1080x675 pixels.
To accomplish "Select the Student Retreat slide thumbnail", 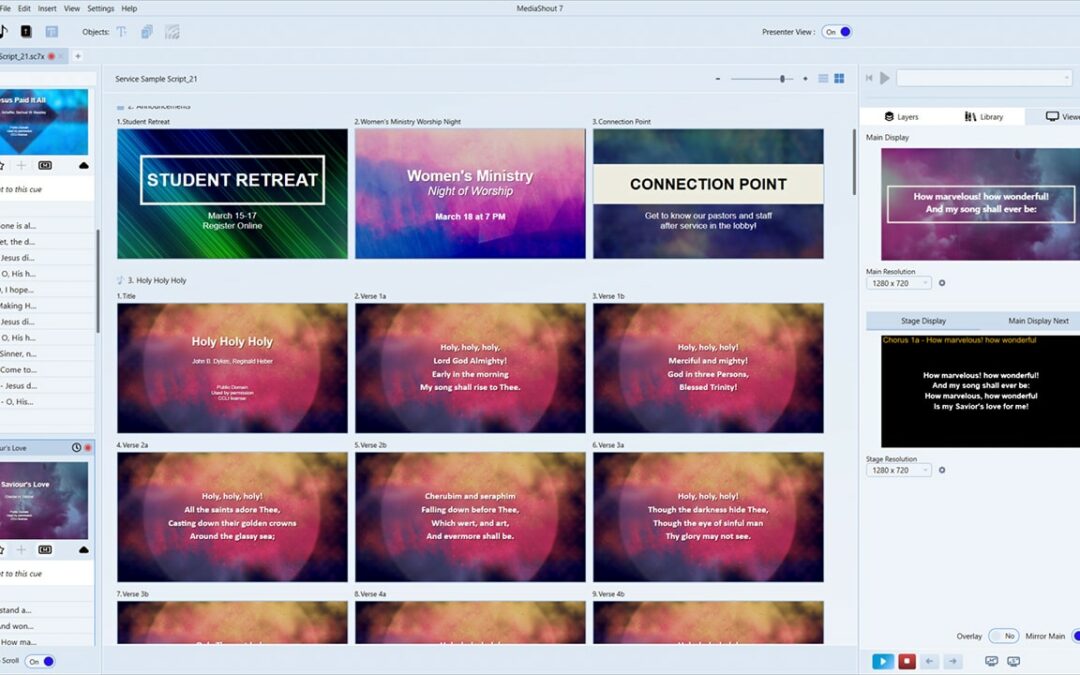I will 232,194.
